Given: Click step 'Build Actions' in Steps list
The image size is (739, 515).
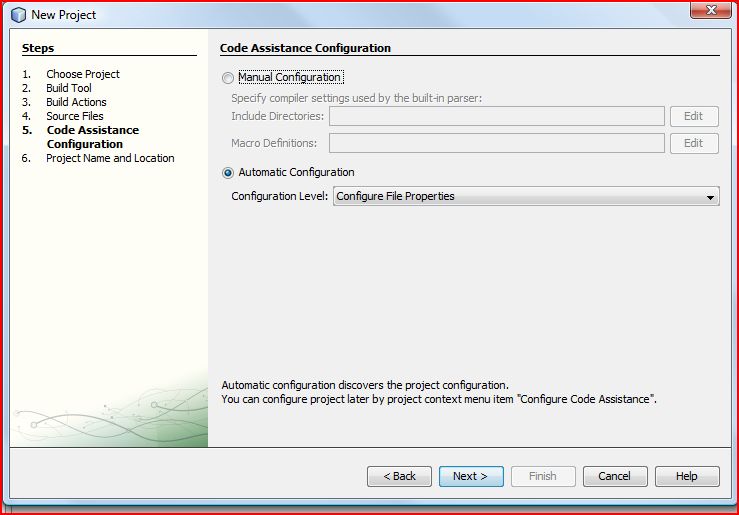Looking at the screenshot, I should coord(76,102).
